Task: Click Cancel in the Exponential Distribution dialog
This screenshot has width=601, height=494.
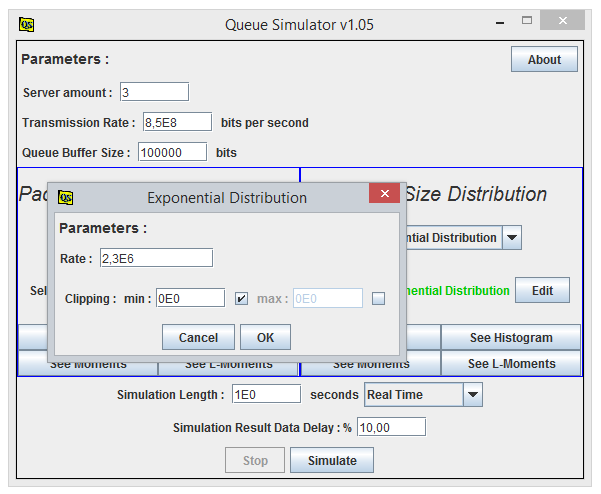Action: pyautogui.click(x=198, y=337)
